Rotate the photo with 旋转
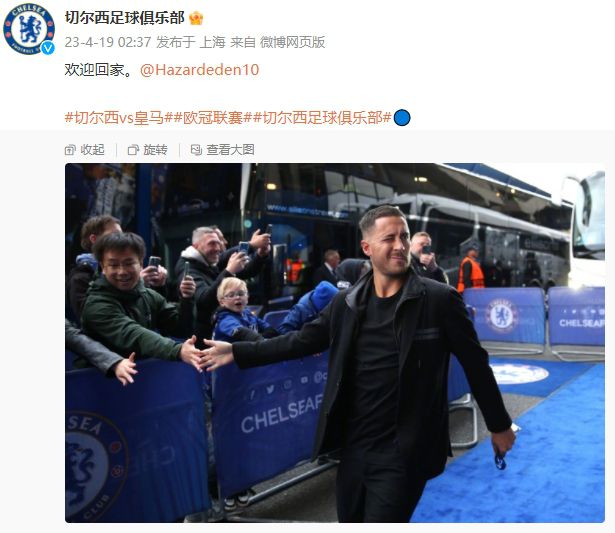The image size is (615, 533). point(147,150)
